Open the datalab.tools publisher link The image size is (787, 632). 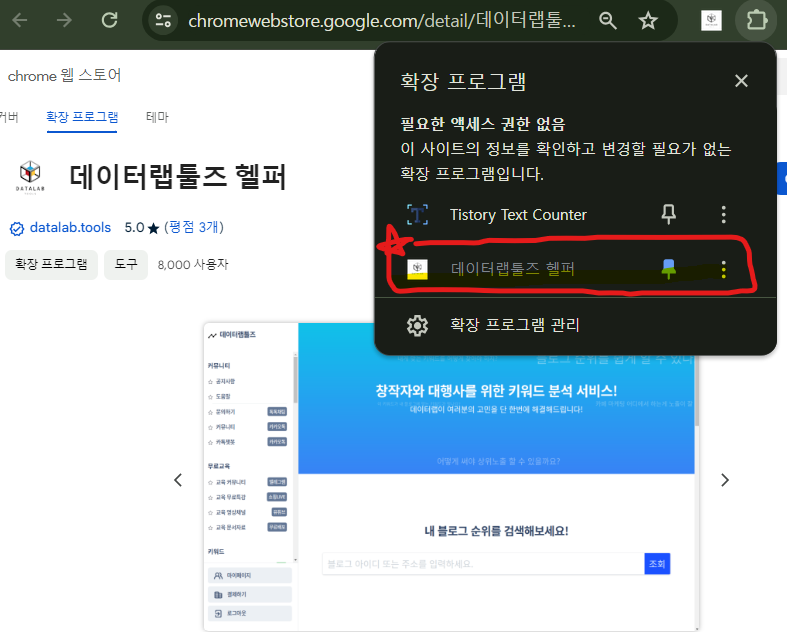[x=70, y=227]
